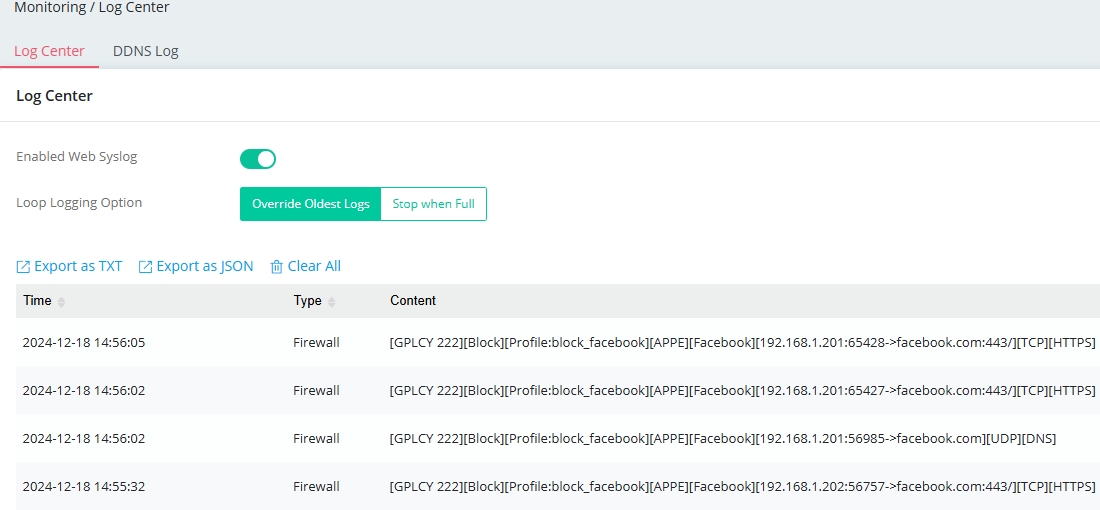Click the Clear All trash icon
The width and height of the screenshot is (1100, 510).
(277, 267)
